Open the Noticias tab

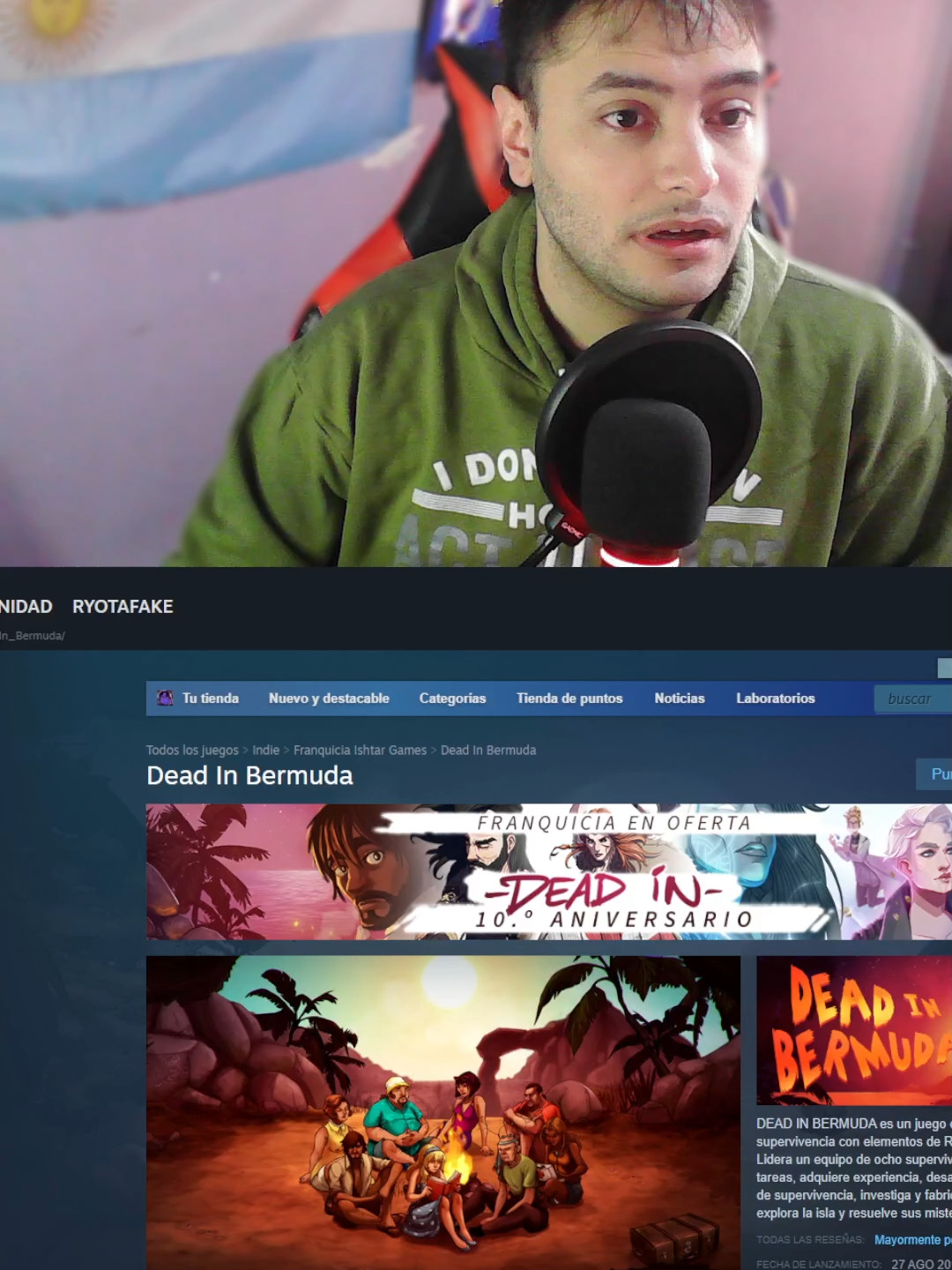tap(680, 698)
